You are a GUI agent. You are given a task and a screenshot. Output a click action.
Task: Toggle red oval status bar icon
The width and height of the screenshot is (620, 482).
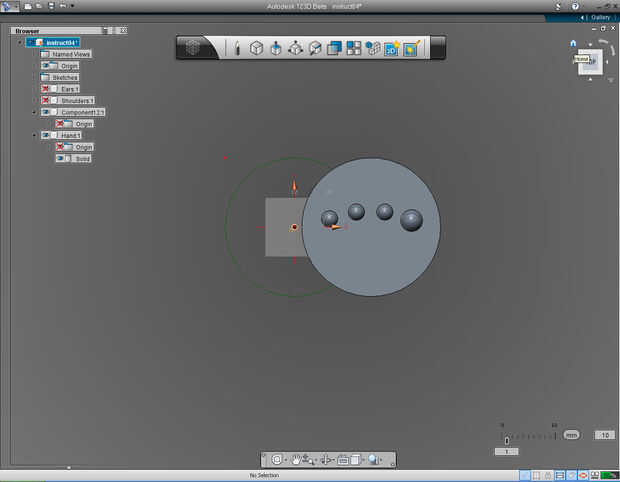pyautogui.click(x=583, y=475)
